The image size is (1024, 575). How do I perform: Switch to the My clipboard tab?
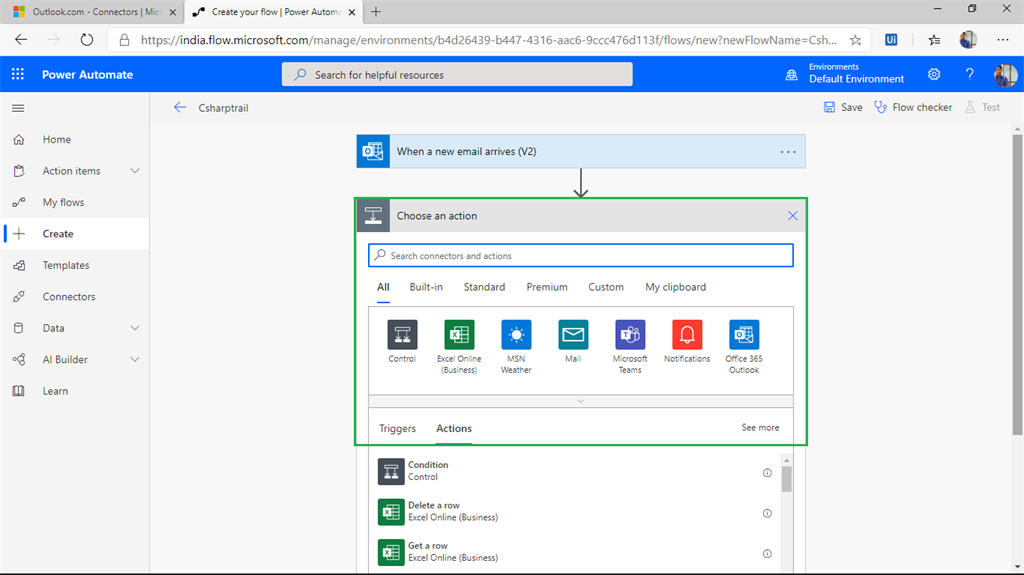[x=675, y=287]
